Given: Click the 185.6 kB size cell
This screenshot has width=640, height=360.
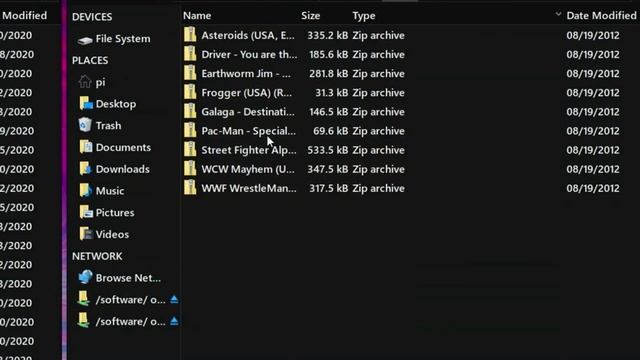Looking at the screenshot, I should (329, 55).
